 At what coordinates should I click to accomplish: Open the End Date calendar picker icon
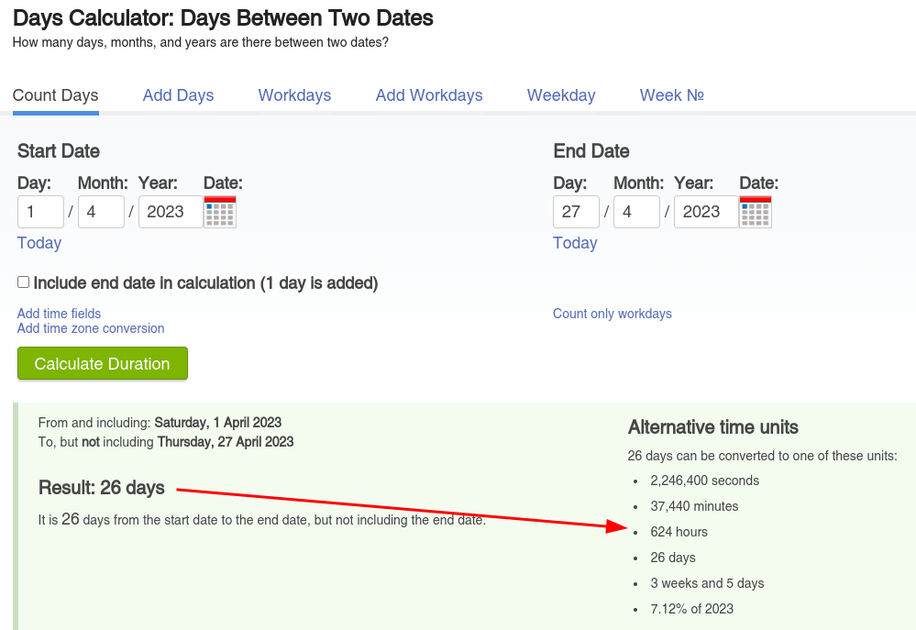tap(756, 212)
